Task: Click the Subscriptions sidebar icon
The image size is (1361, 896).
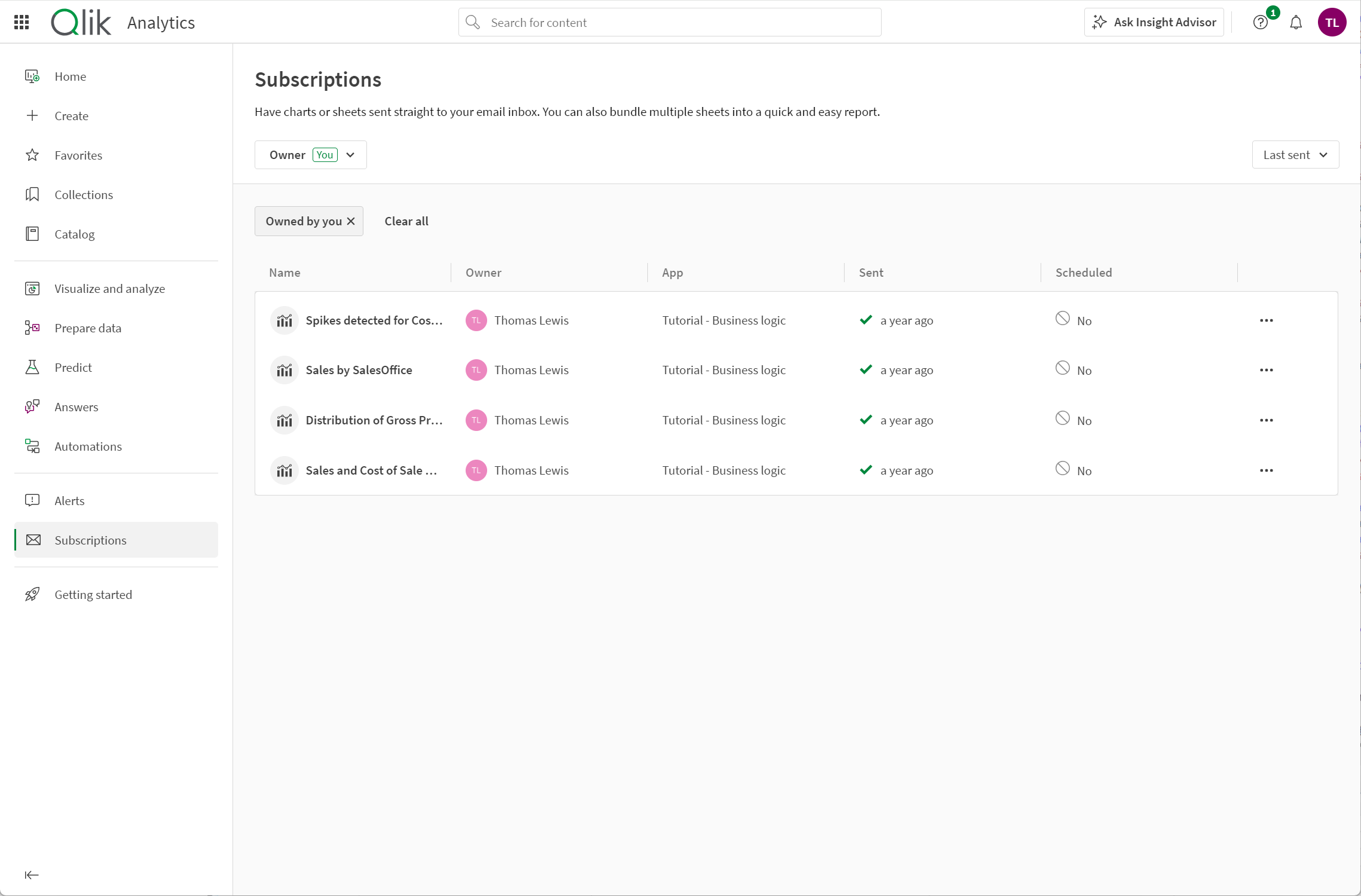Action: tap(34, 540)
